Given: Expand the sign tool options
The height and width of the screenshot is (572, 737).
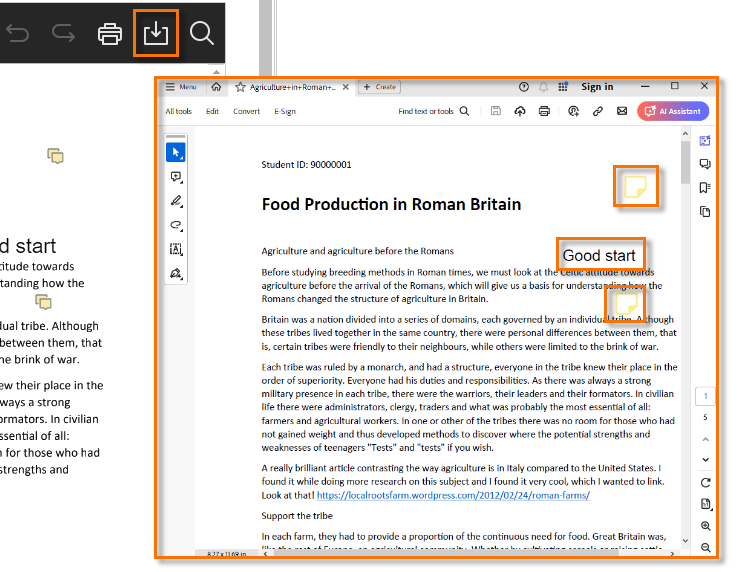Looking at the screenshot, I should [176, 273].
